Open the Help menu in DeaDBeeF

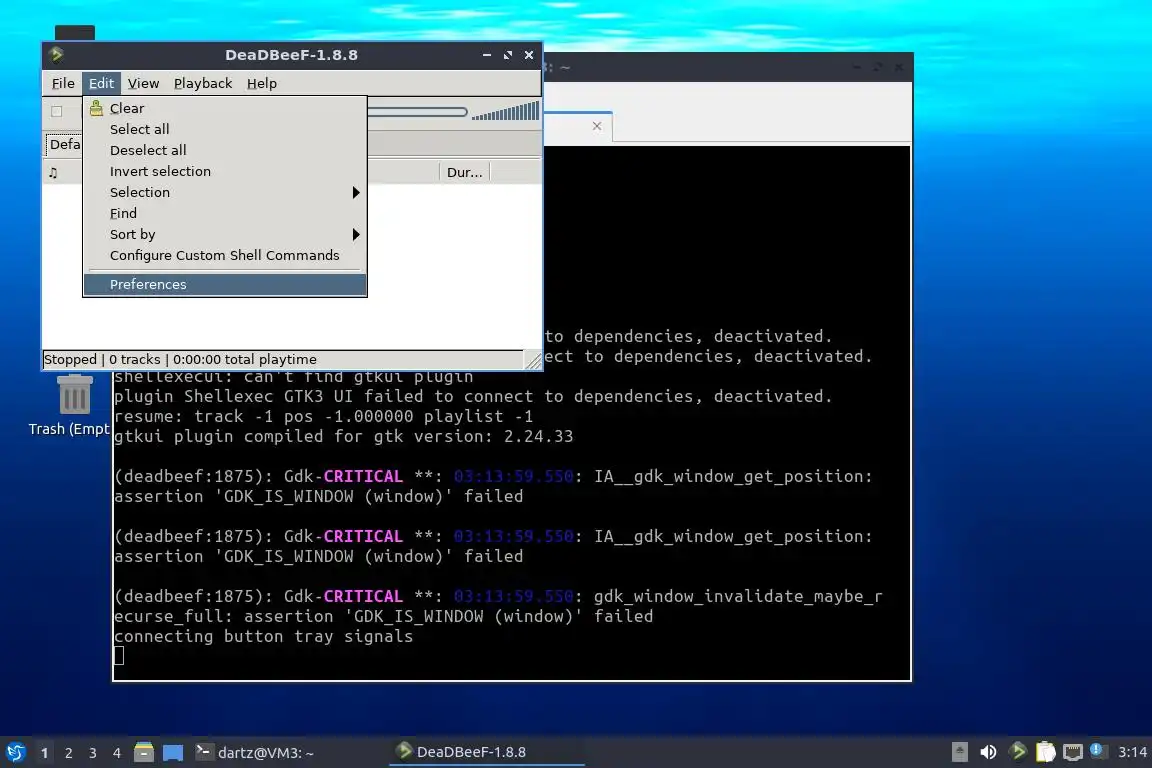click(262, 83)
